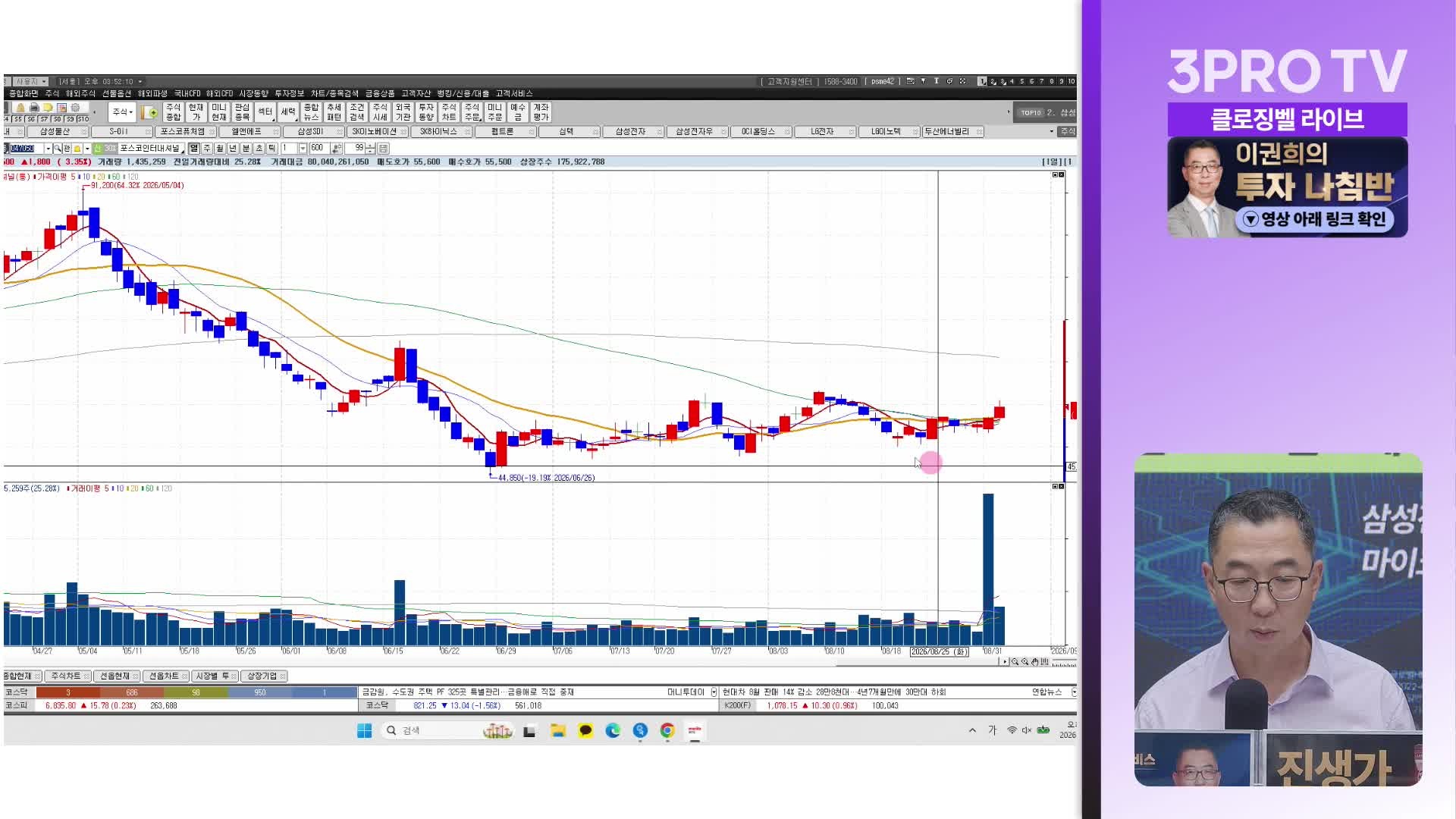Expand the favorites bar overflow arrow
This screenshot has width=1456, height=819.
1052,131
